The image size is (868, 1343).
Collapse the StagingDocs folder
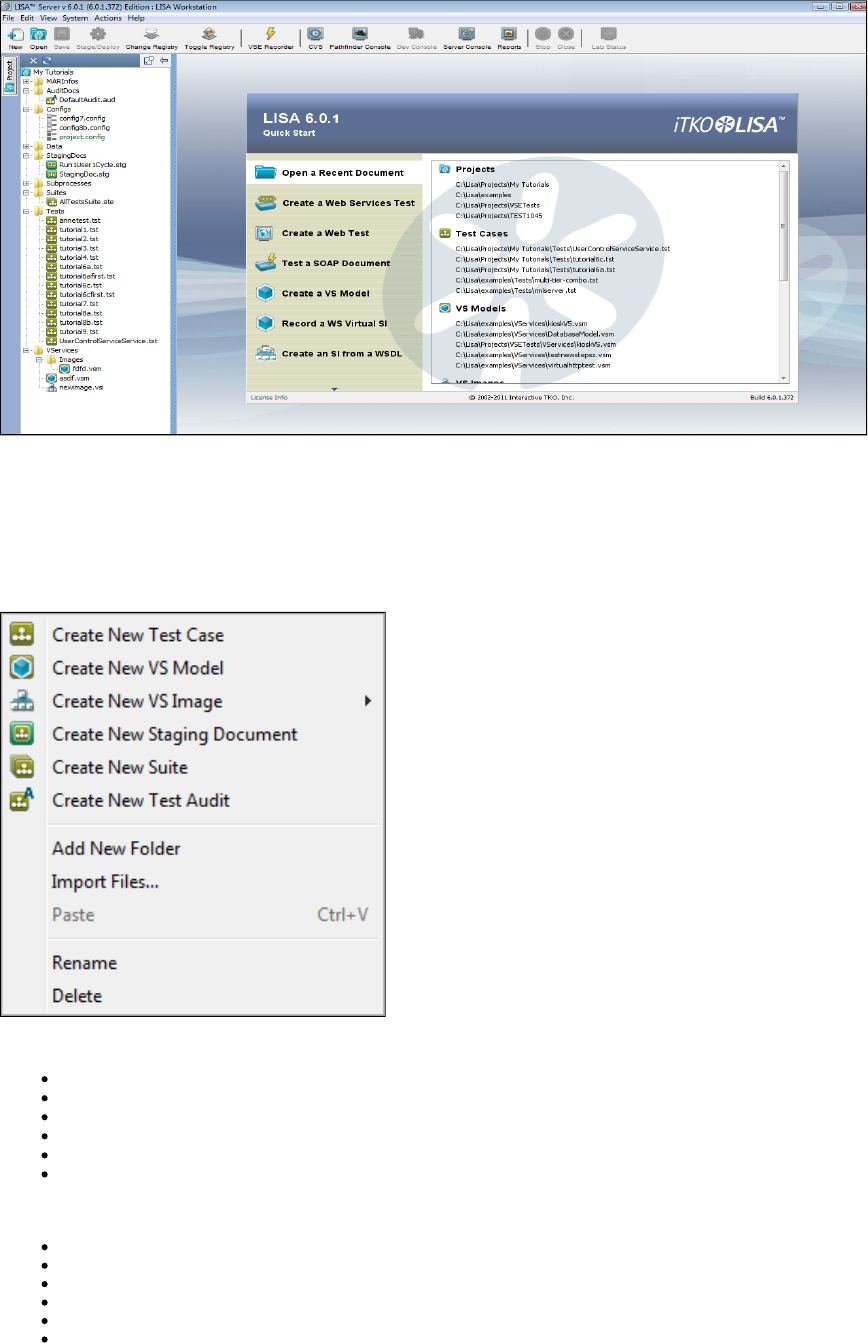tap(25, 155)
